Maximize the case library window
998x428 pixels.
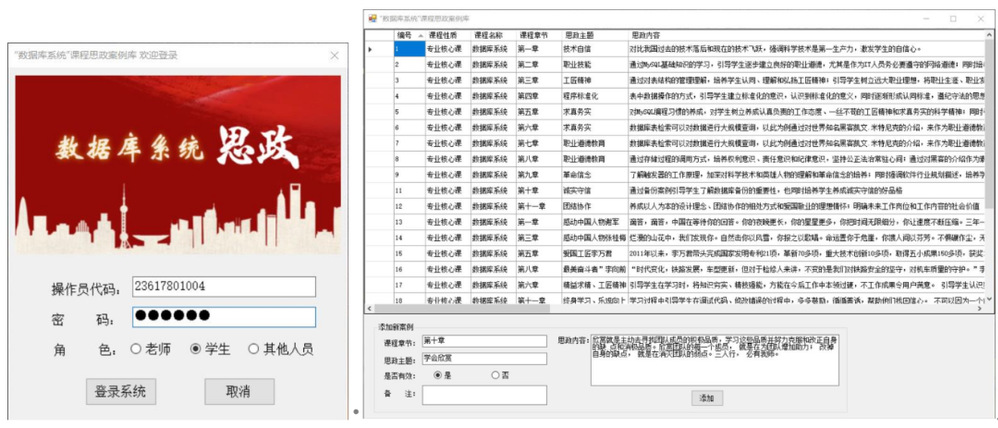click(x=952, y=19)
